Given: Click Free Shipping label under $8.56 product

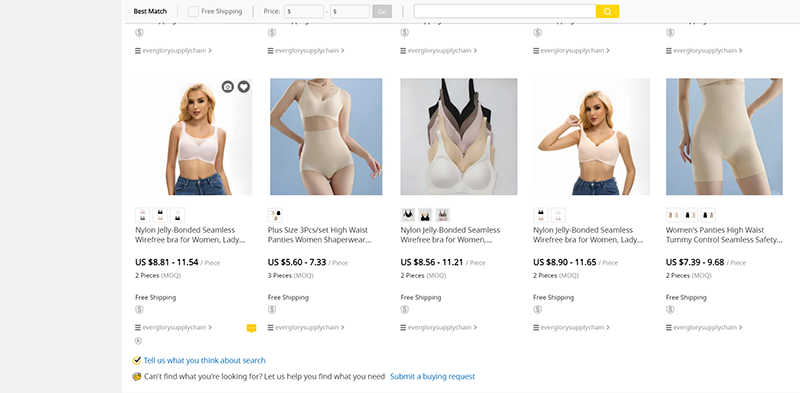Looking at the screenshot, I should [x=421, y=297].
